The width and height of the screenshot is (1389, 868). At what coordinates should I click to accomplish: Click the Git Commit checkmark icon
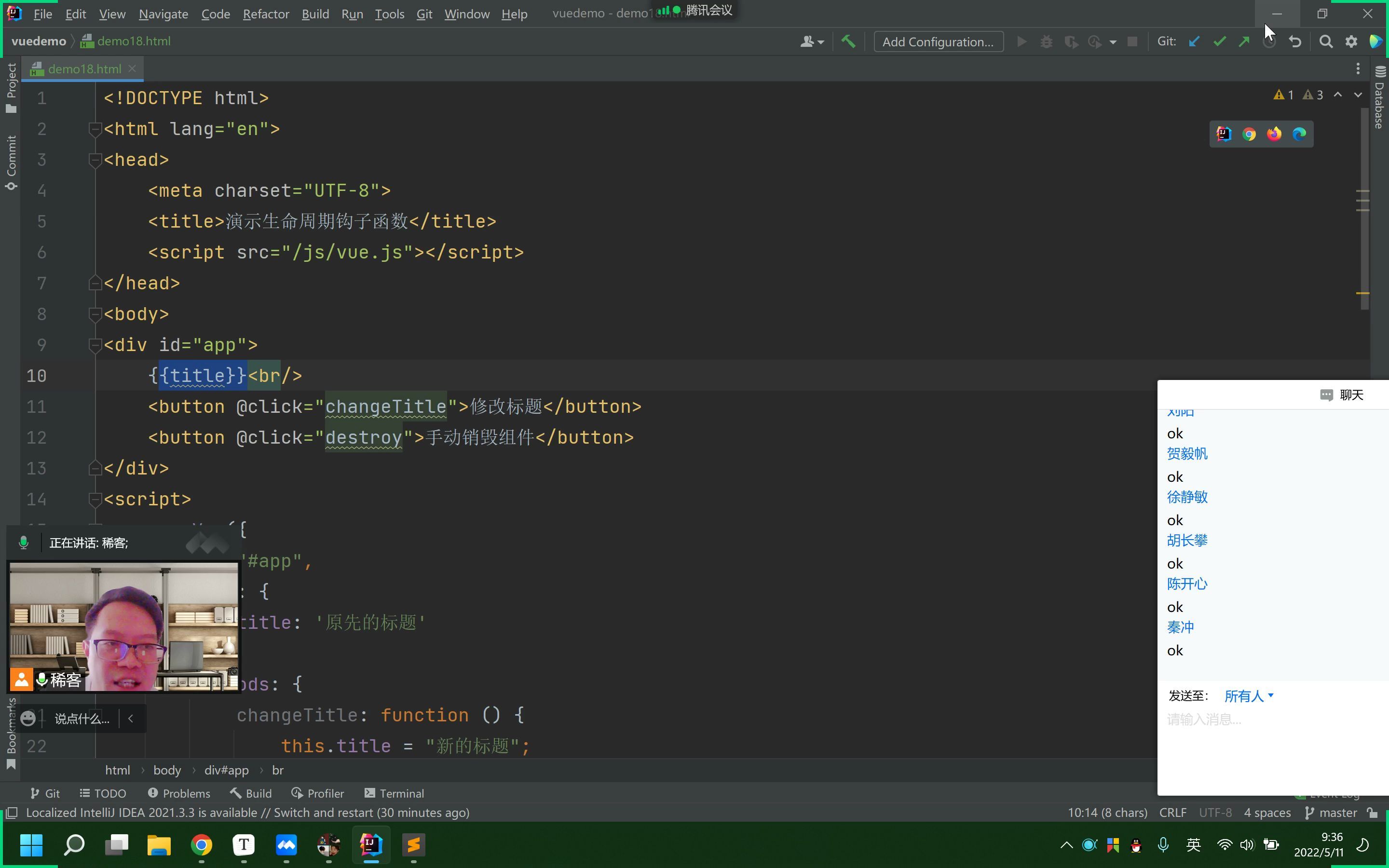pyautogui.click(x=1219, y=41)
